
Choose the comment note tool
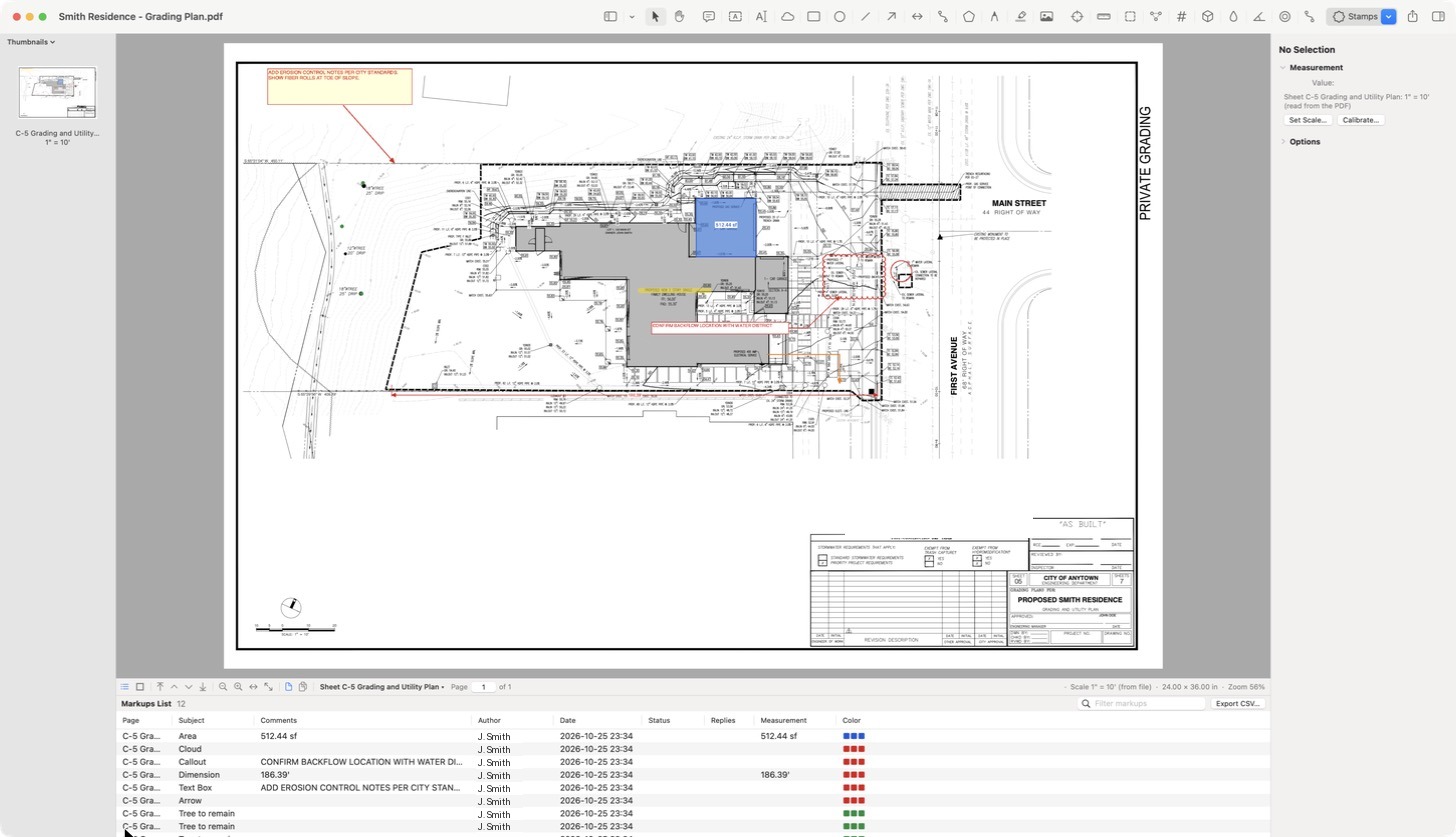click(x=709, y=17)
